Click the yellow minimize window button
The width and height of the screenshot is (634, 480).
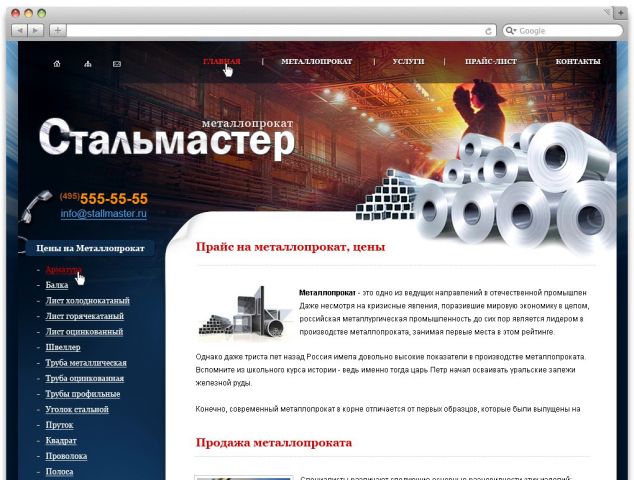tap(28, 13)
